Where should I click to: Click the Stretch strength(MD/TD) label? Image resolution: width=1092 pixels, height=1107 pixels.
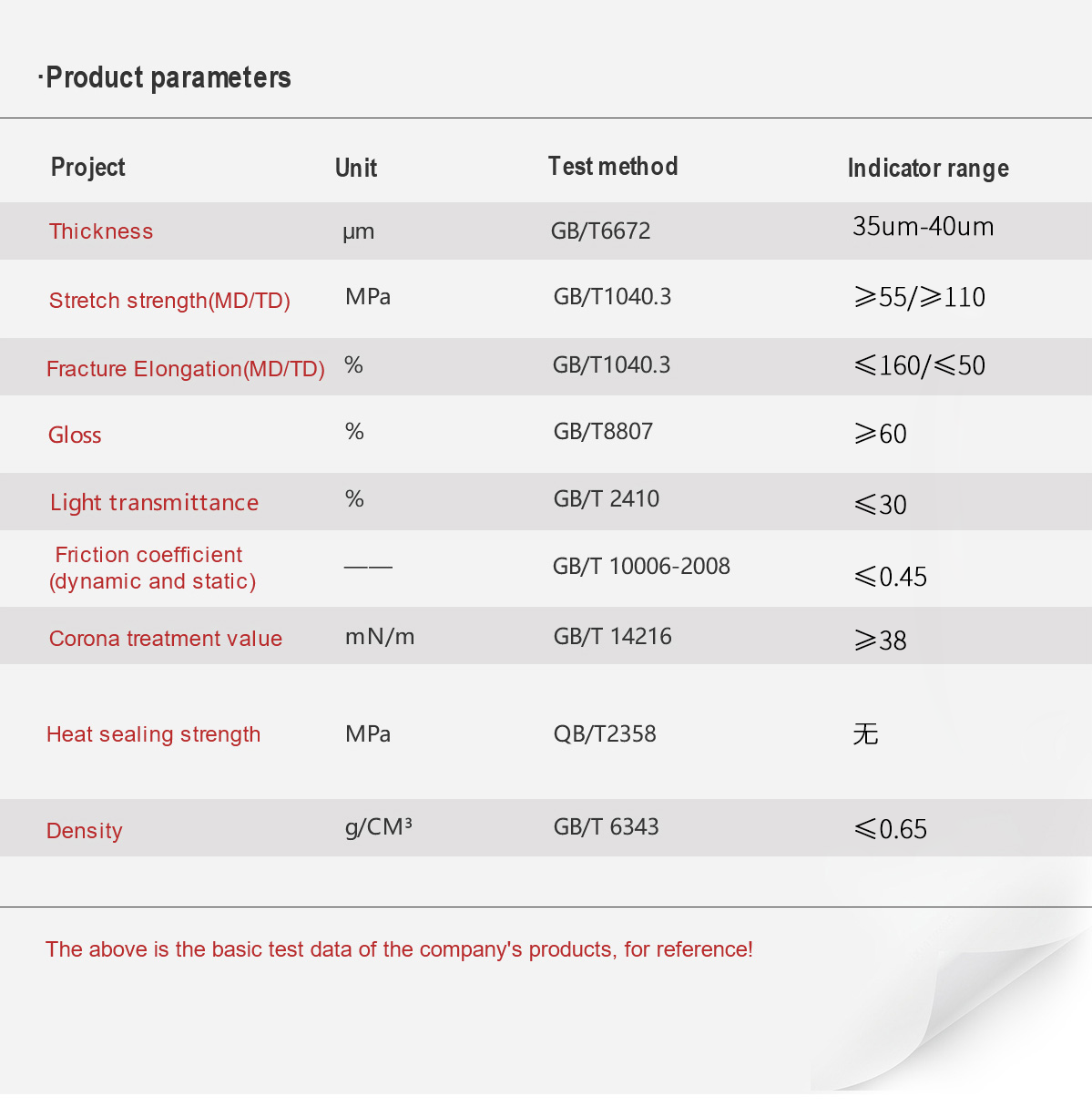pyautogui.click(x=169, y=301)
